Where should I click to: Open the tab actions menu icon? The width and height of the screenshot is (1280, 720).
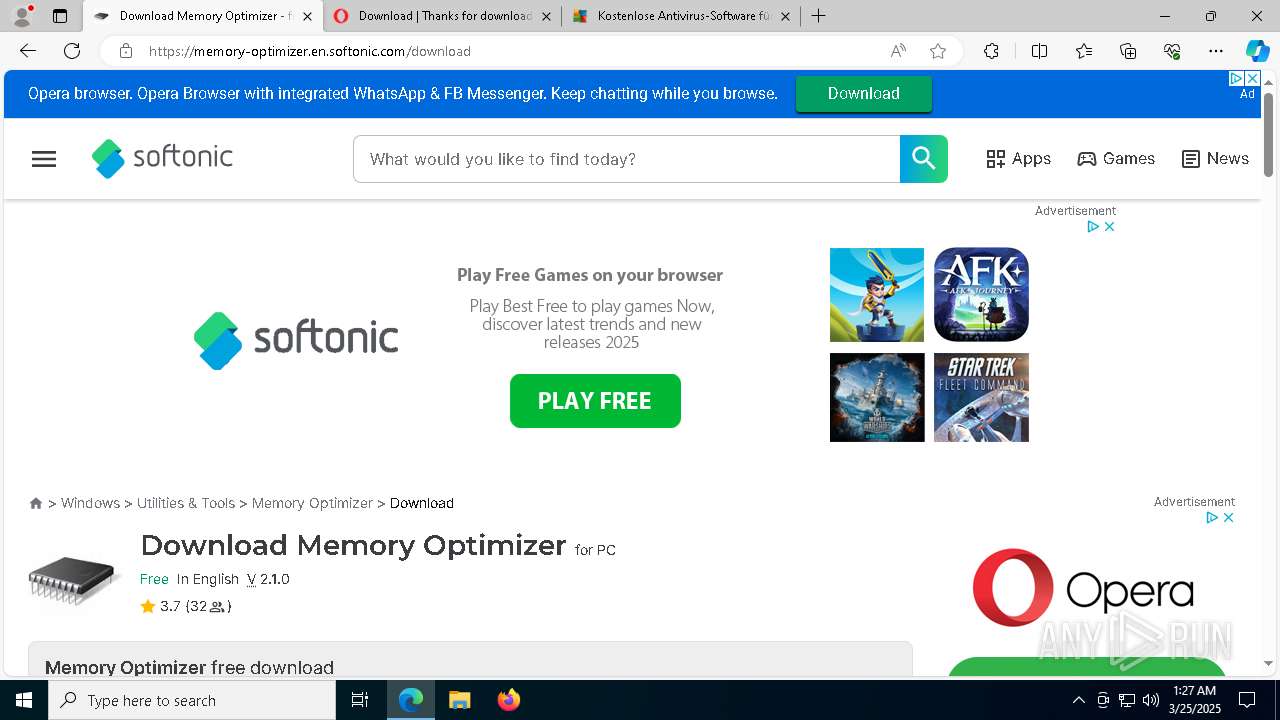(x=60, y=16)
